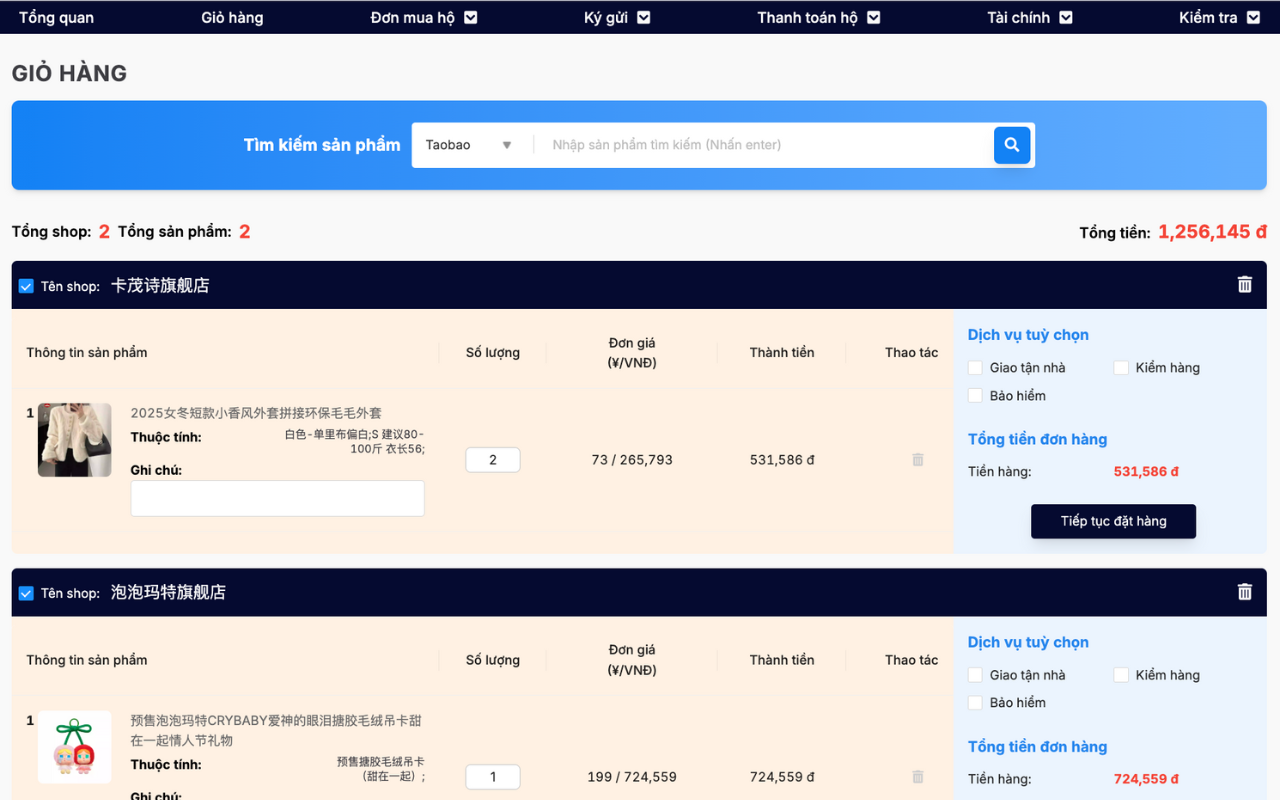Open the Taobao source dropdown
This screenshot has width=1280, height=800.
point(468,145)
